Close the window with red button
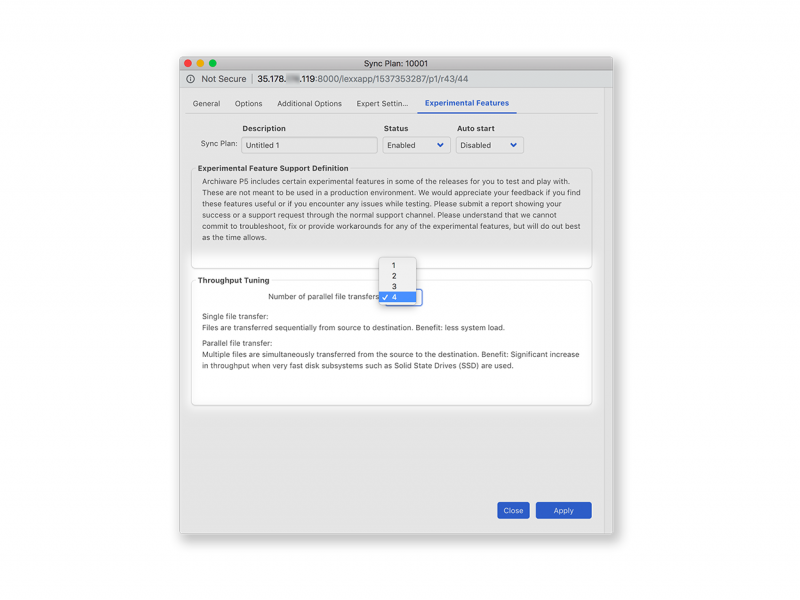 (188, 63)
